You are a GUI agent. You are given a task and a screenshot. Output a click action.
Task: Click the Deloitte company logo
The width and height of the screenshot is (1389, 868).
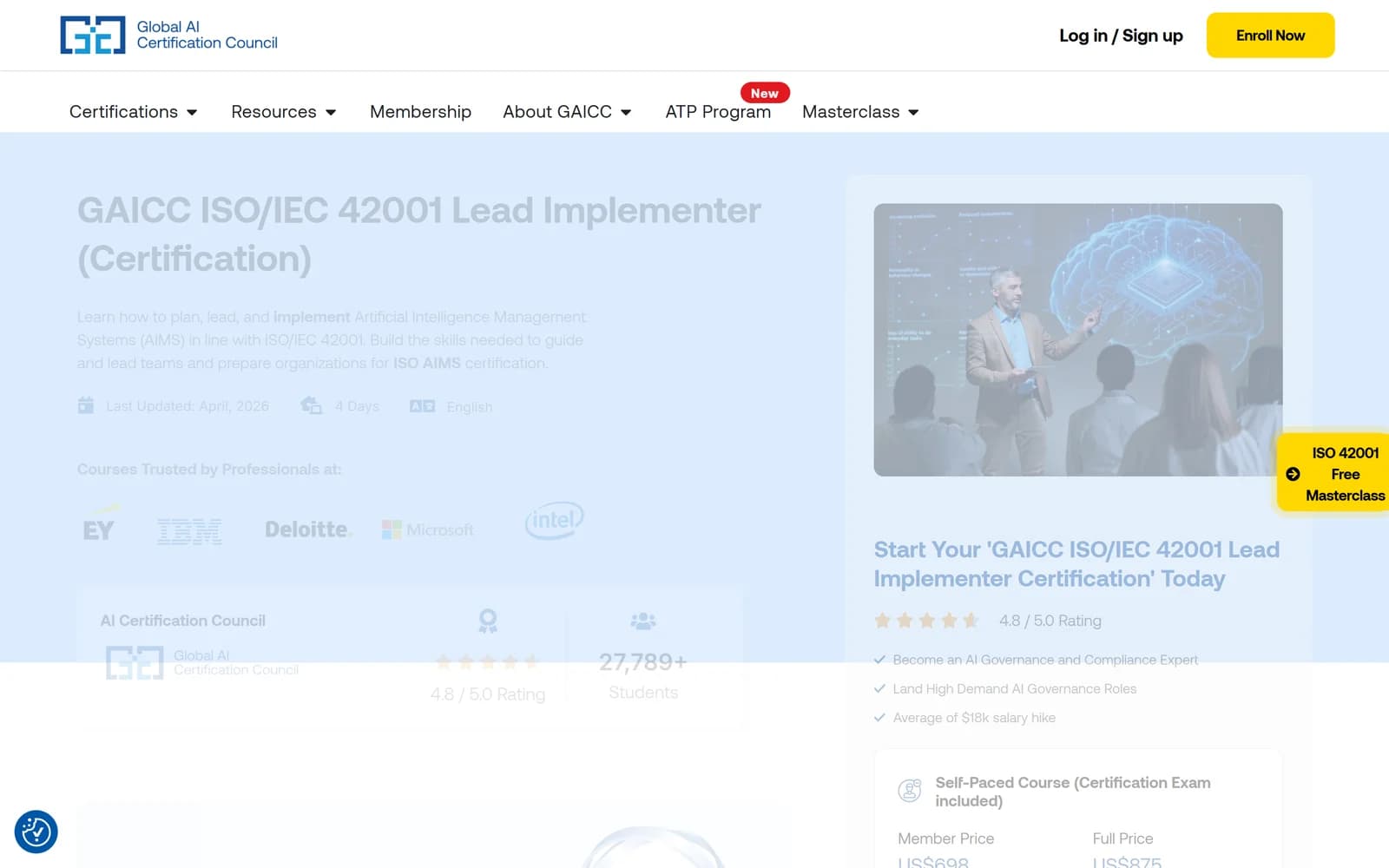308,529
